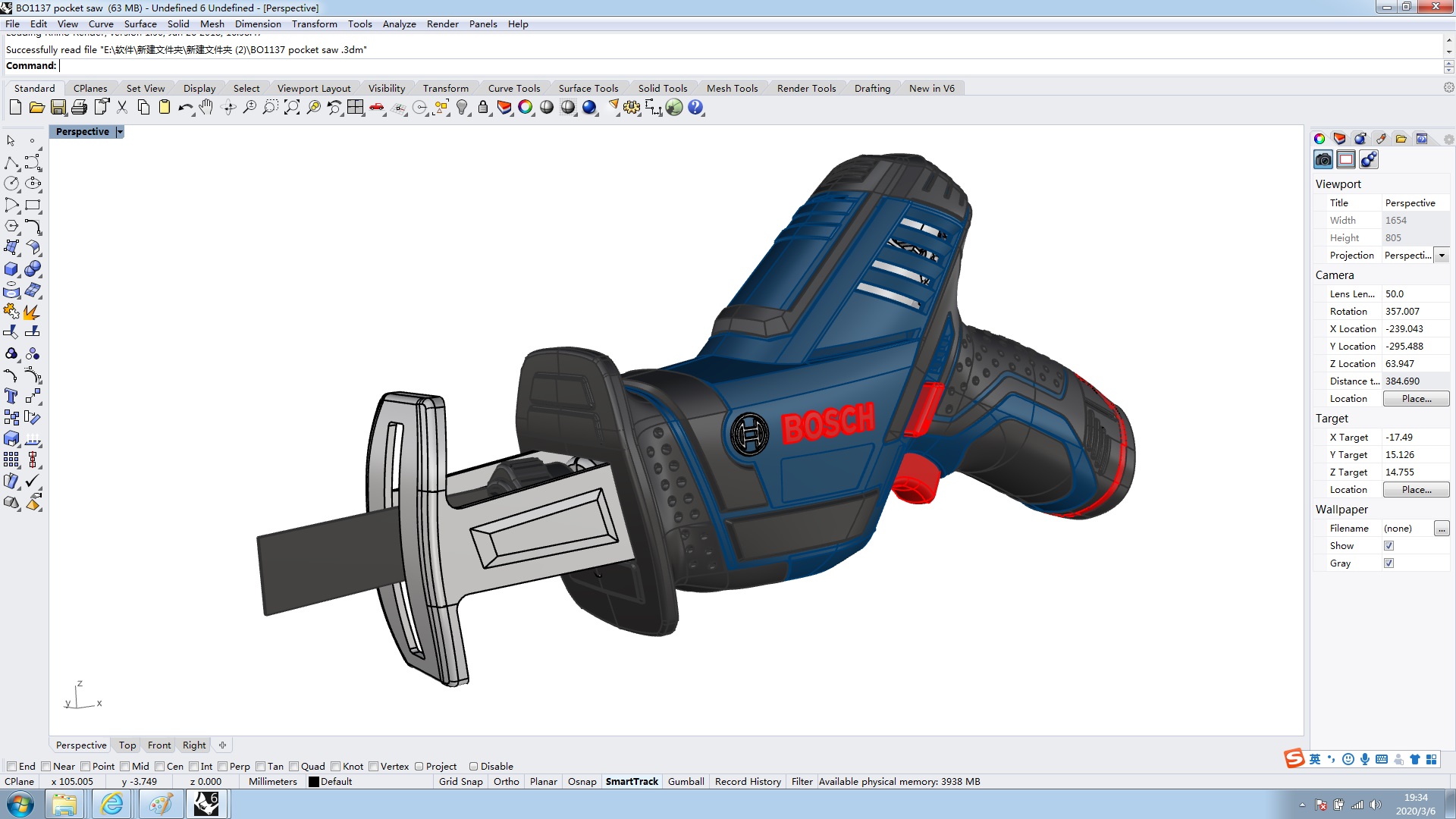Expand the Projection dropdown

1442,256
